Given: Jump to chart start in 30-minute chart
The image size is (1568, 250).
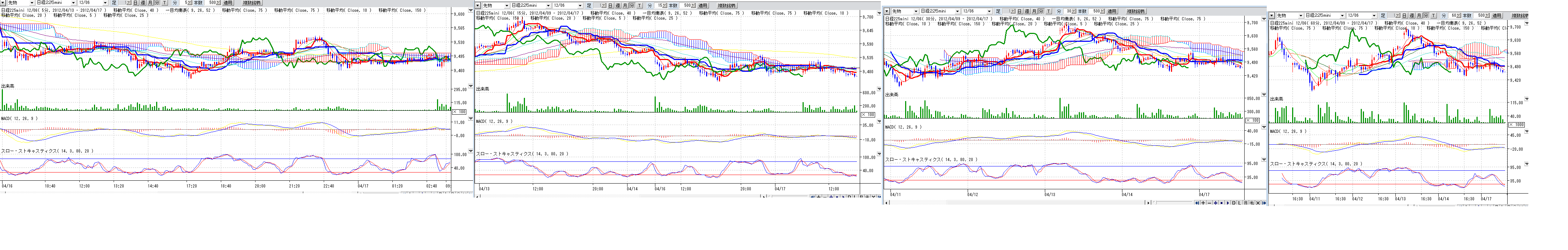Looking at the screenshot, I should pos(1197,203).
